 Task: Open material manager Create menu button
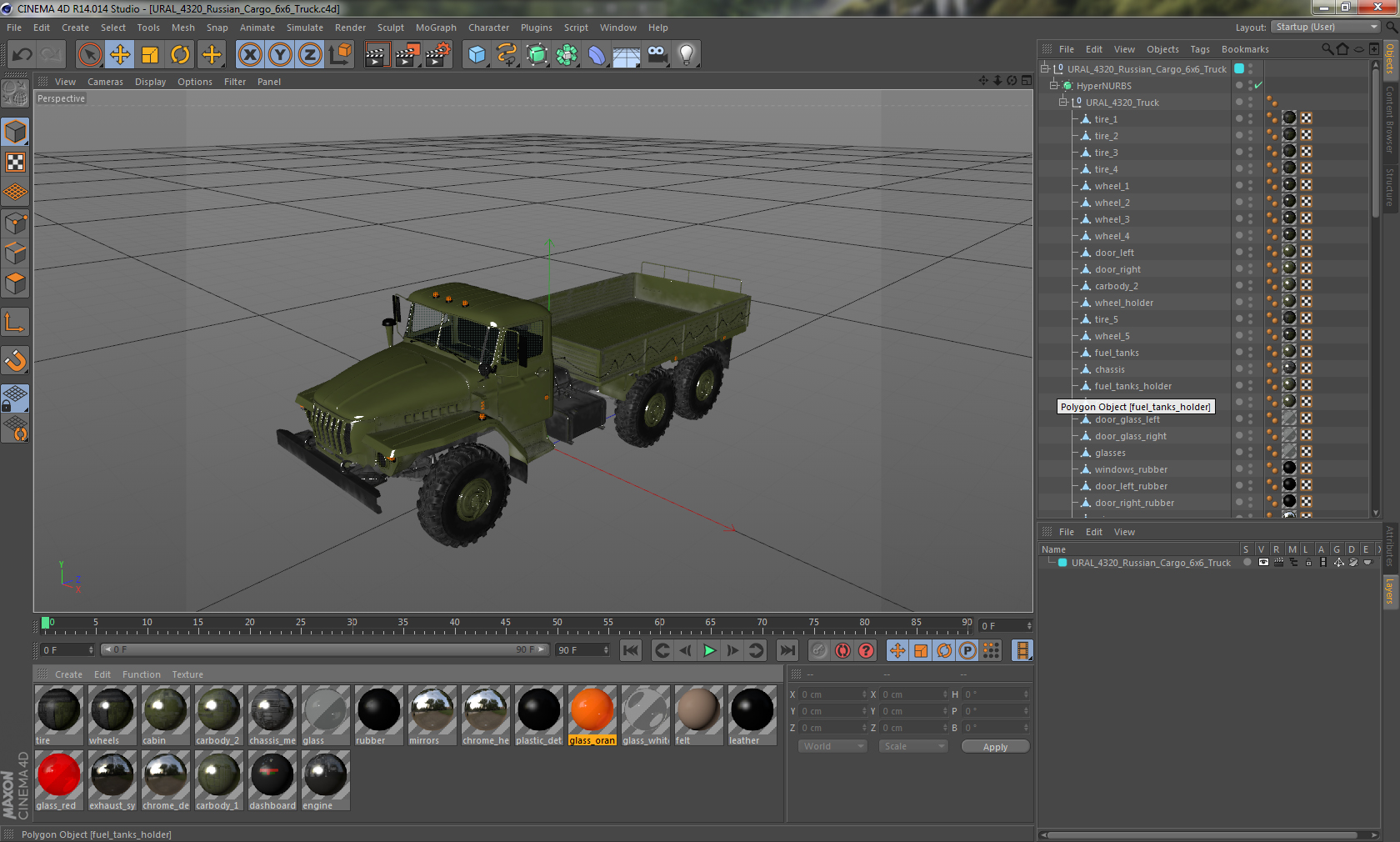tap(68, 674)
